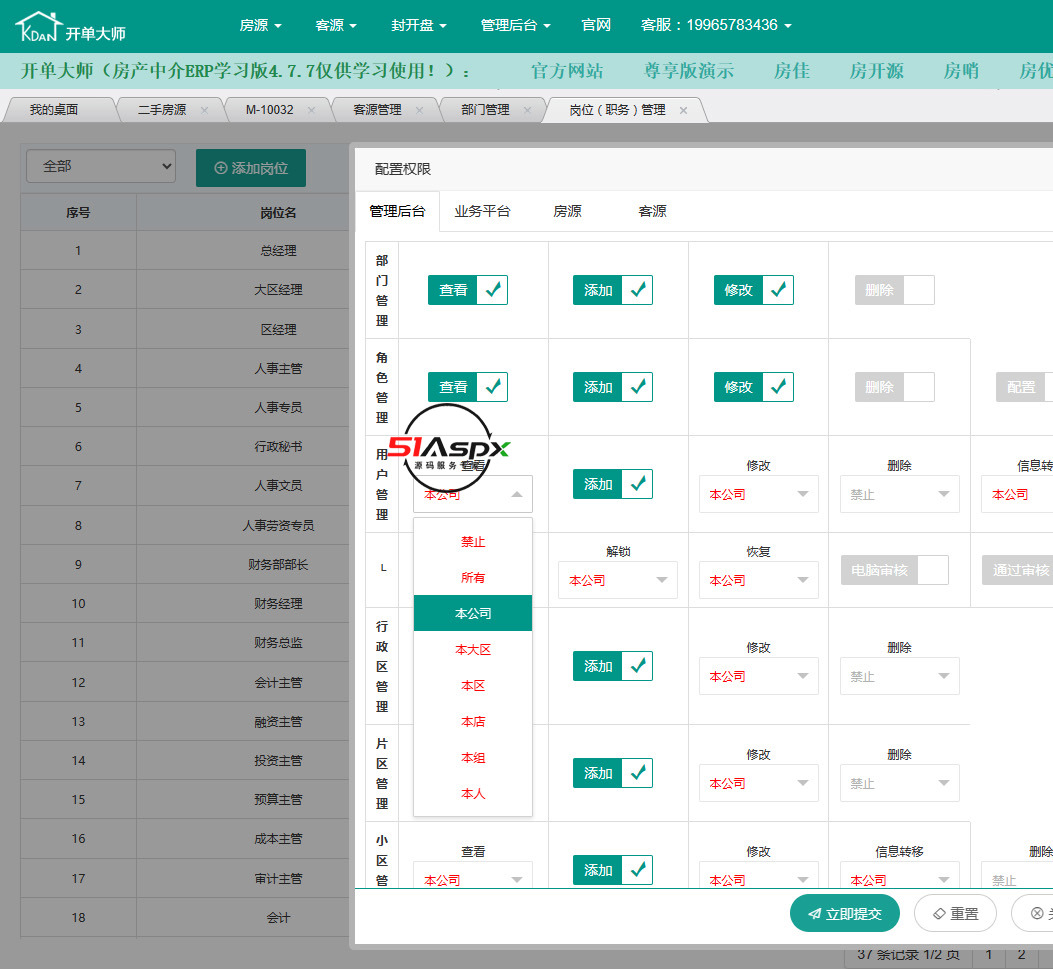Toggle 查看 permission for 部门管理
This screenshot has height=969, width=1053.
click(x=468, y=290)
